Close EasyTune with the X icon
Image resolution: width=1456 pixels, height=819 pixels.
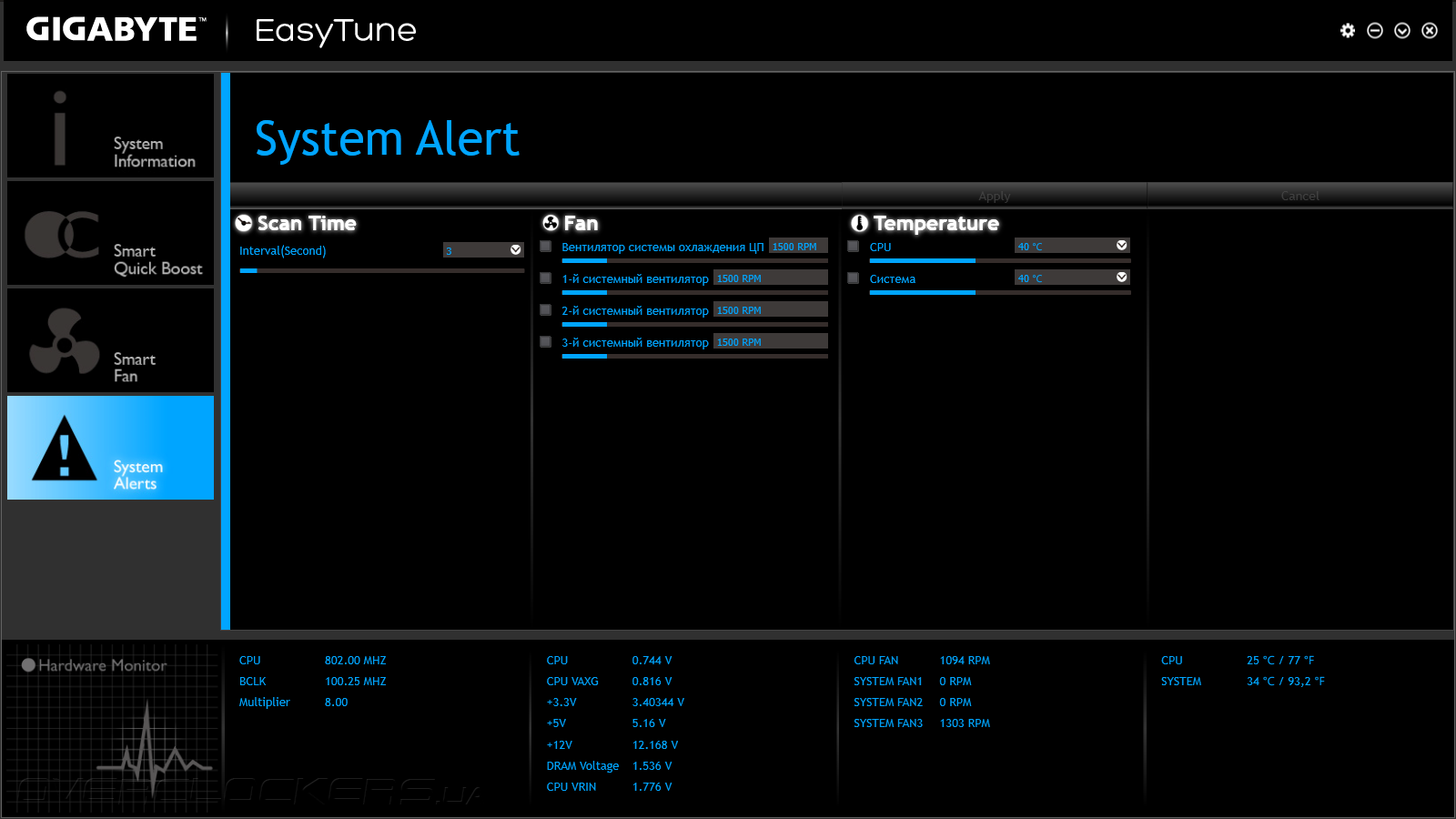(x=1430, y=31)
